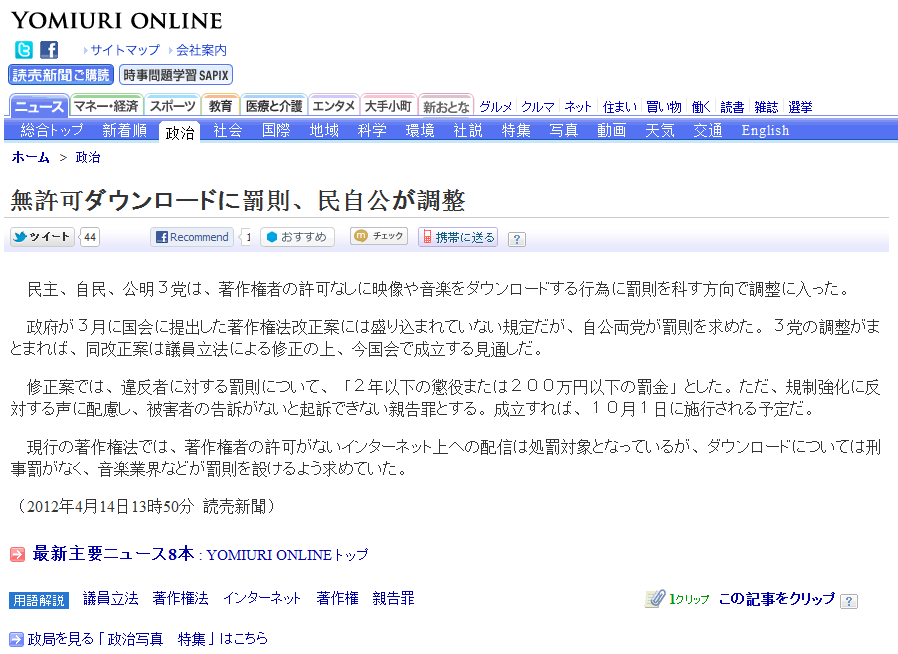This screenshot has height=654, width=898.
Task: Click the おすすめ share button
Action: pyautogui.click(x=297, y=237)
